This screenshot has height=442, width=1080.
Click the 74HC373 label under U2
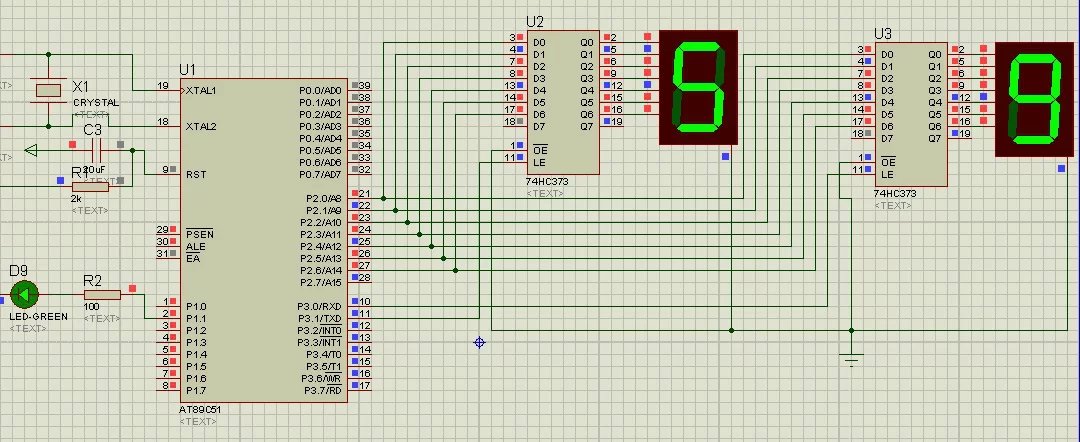[548, 181]
